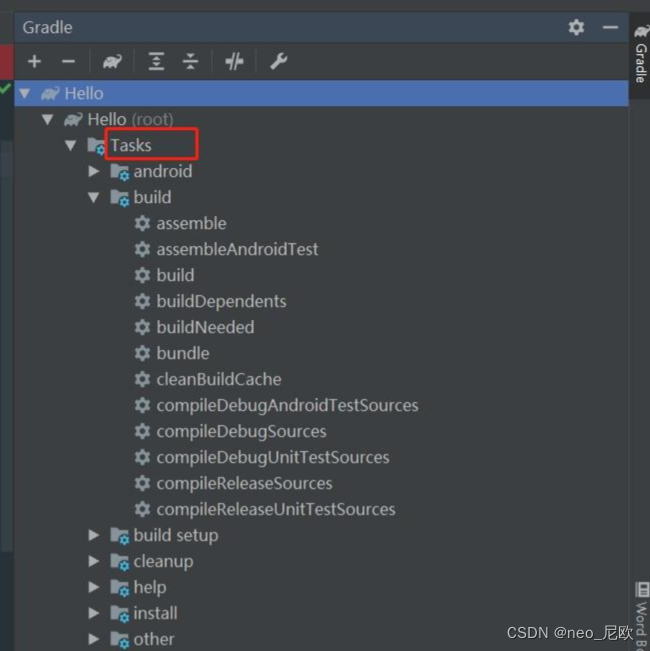Click the other folder icon
The height and width of the screenshot is (651, 650).
click(x=120, y=640)
